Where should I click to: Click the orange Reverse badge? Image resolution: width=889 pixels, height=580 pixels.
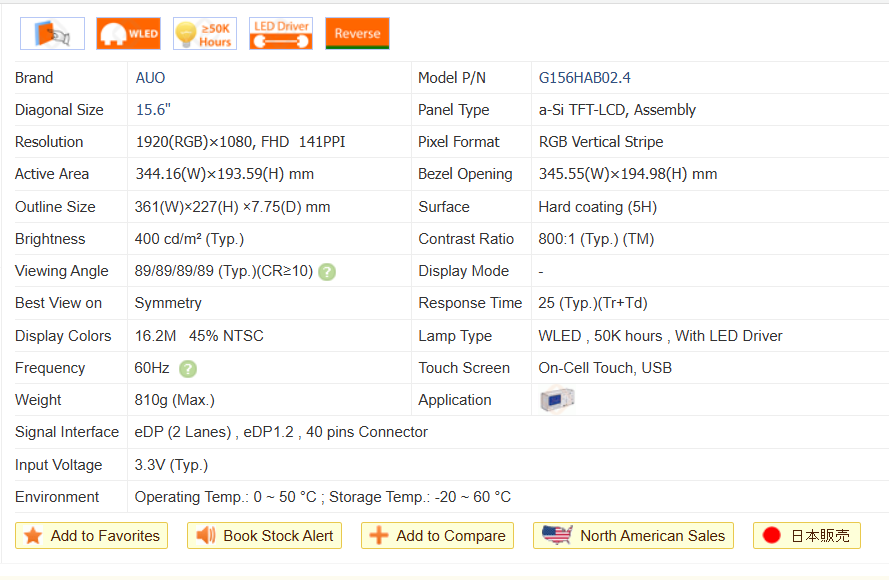[357, 33]
